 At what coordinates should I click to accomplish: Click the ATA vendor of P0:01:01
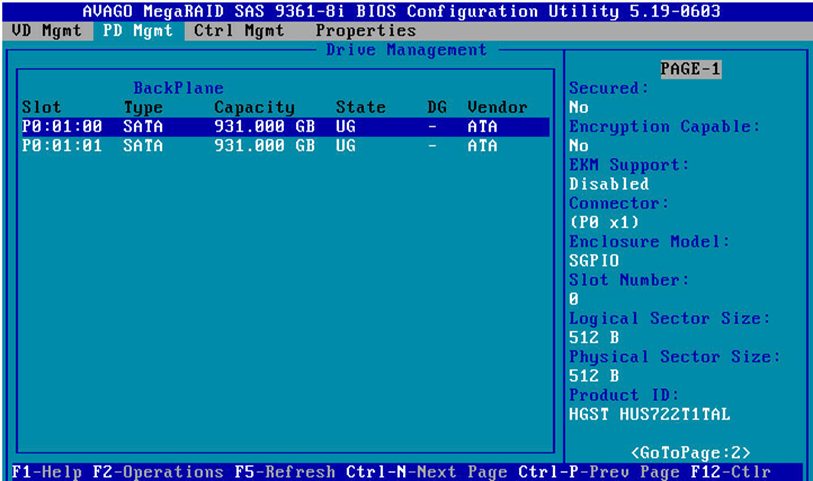click(x=482, y=146)
